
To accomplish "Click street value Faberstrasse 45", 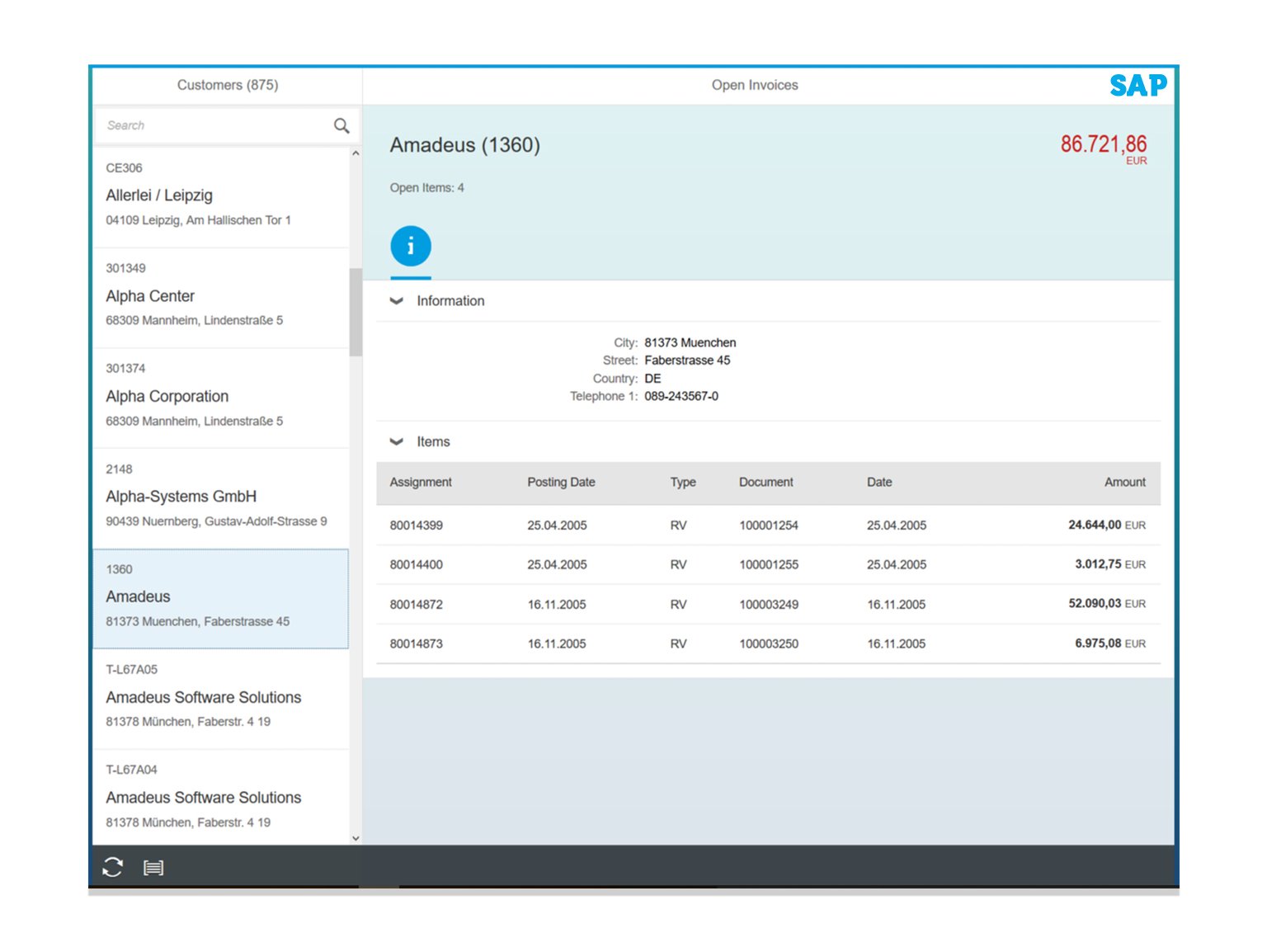I will click(x=687, y=361).
